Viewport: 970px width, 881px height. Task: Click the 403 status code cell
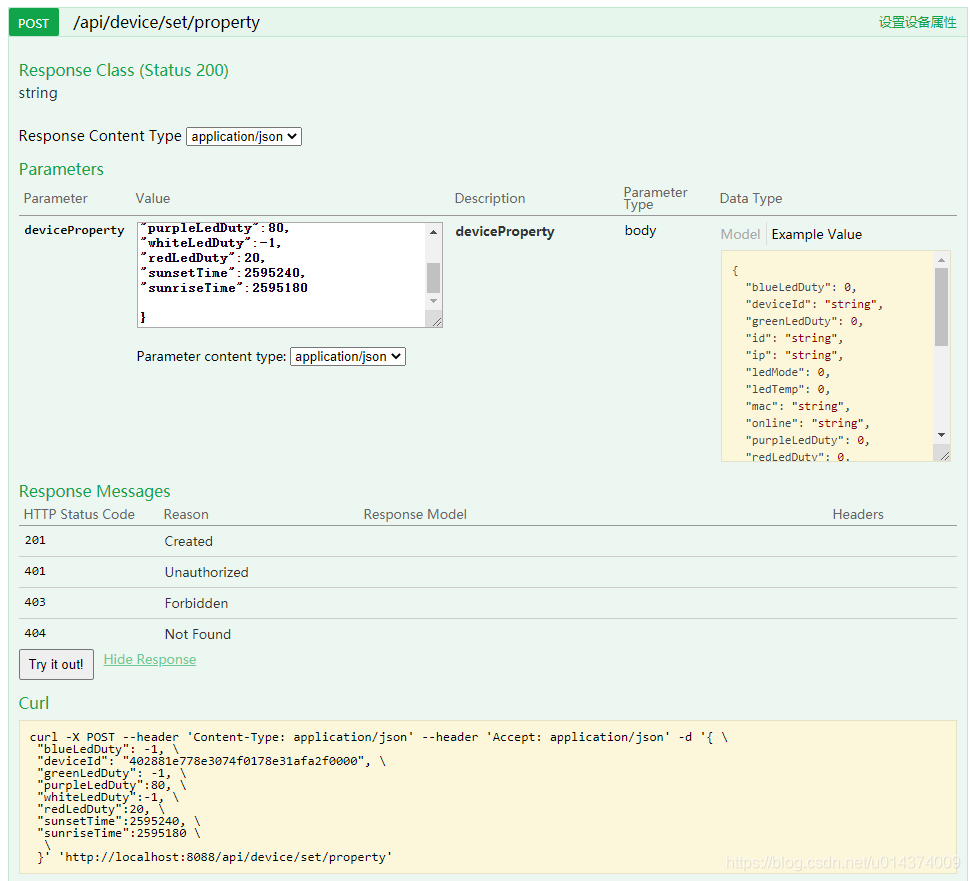(x=35, y=603)
